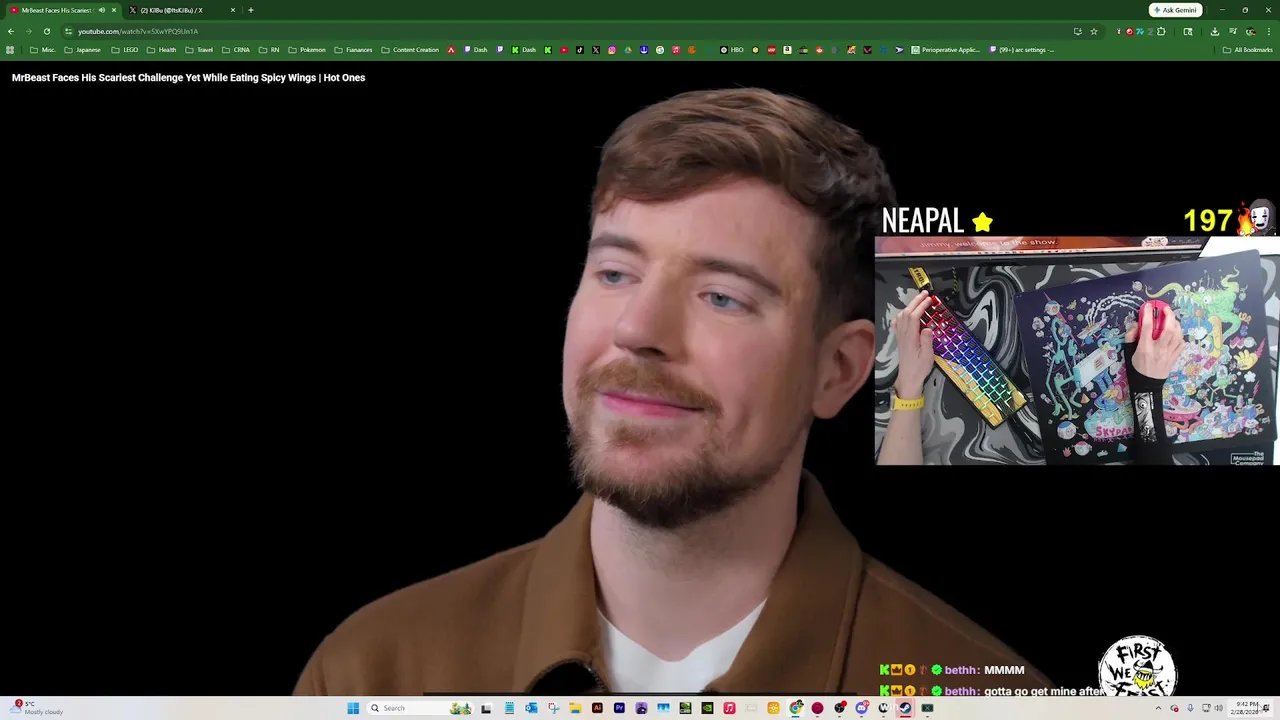
Task: Open the TikTok bookmark icon
Action: pyautogui.click(x=580, y=50)
